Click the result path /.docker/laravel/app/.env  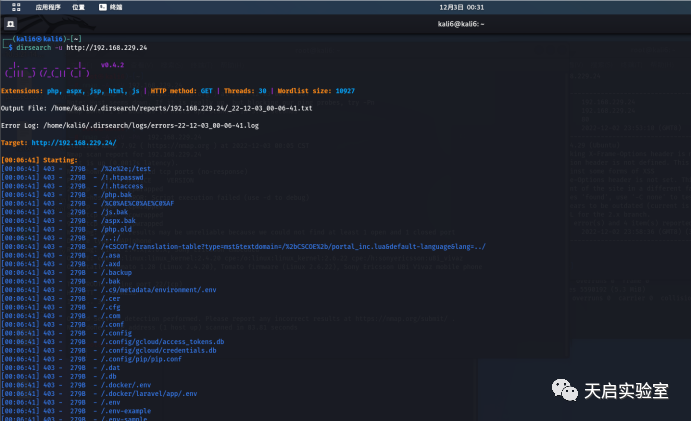pos(149,394)
